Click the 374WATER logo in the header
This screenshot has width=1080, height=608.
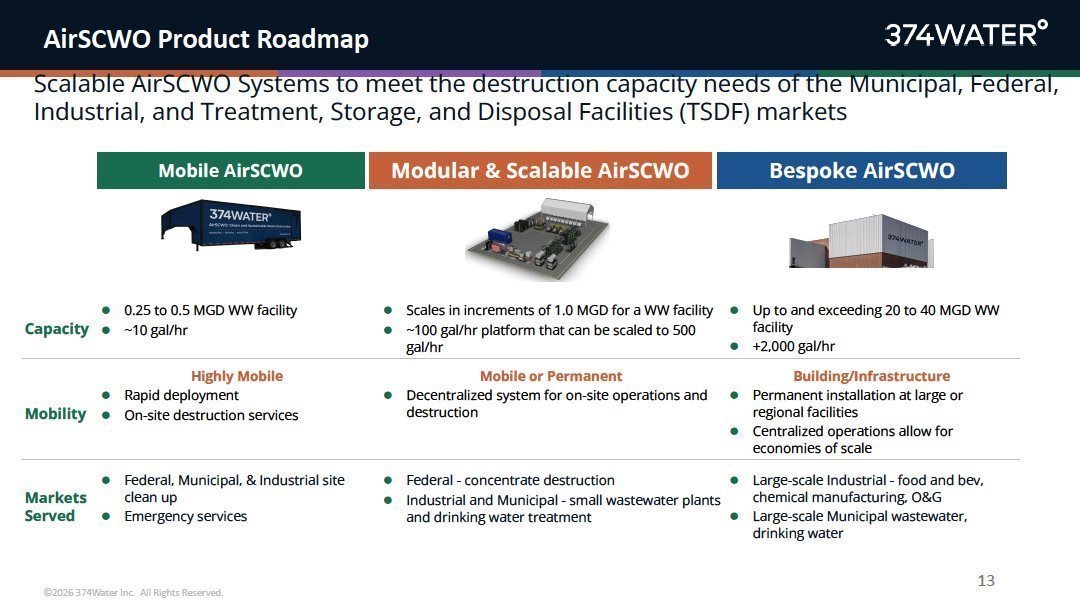click(966, 34)
